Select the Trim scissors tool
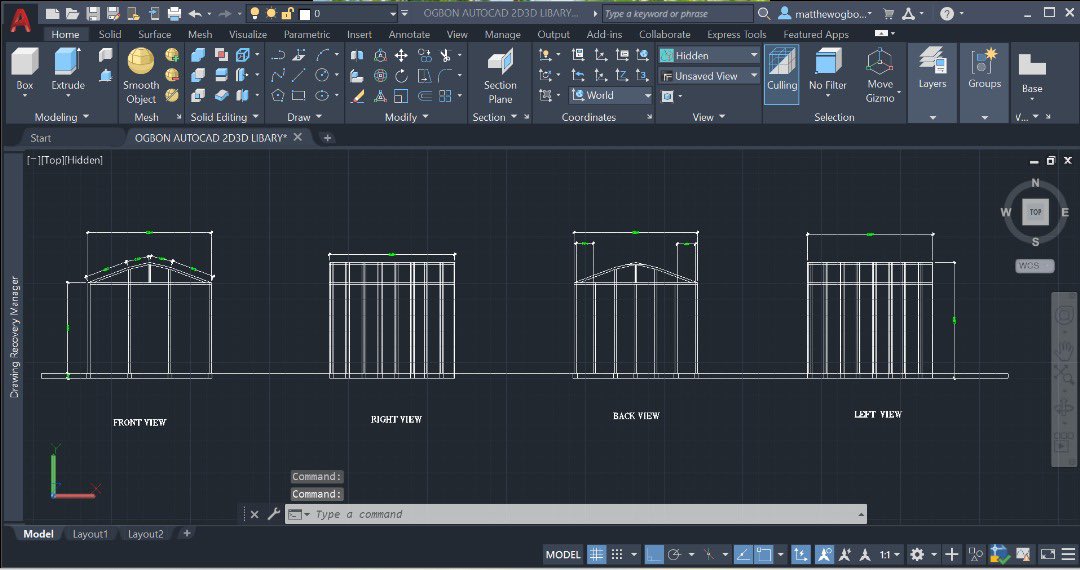The width and height of the screenshot is (1080, 570). coord(446,55)
